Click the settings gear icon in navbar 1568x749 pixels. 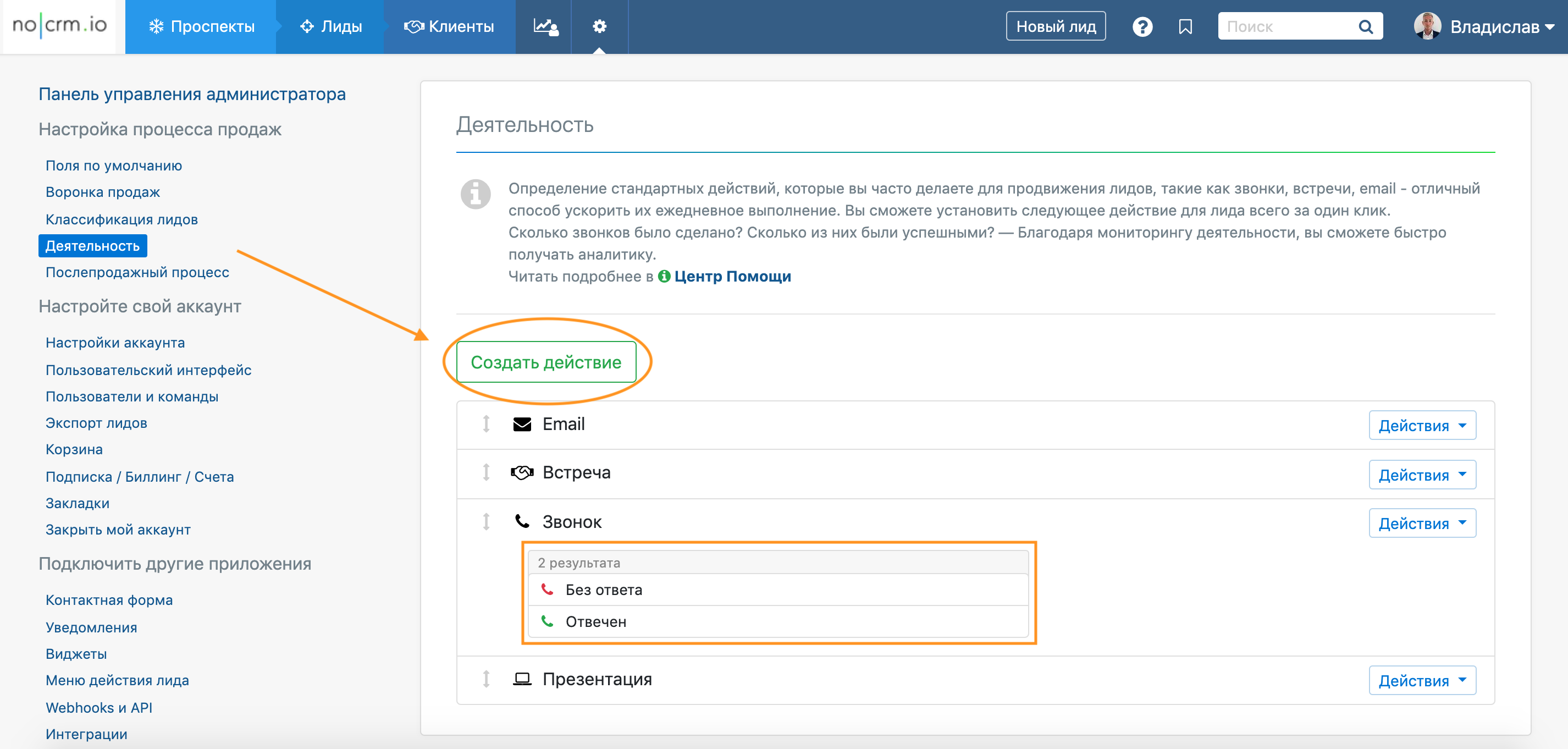(x=599, y=26)
